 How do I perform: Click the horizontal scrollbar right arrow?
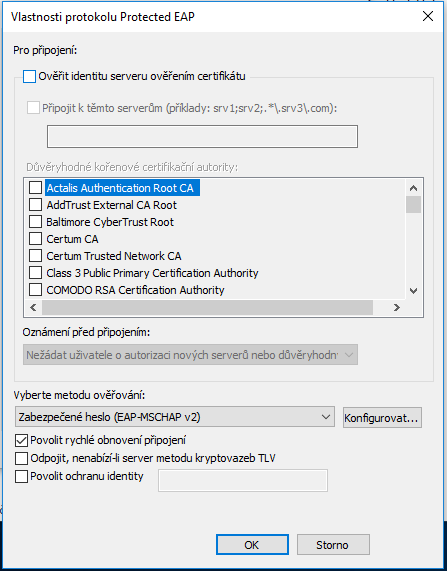coord(397,308)
